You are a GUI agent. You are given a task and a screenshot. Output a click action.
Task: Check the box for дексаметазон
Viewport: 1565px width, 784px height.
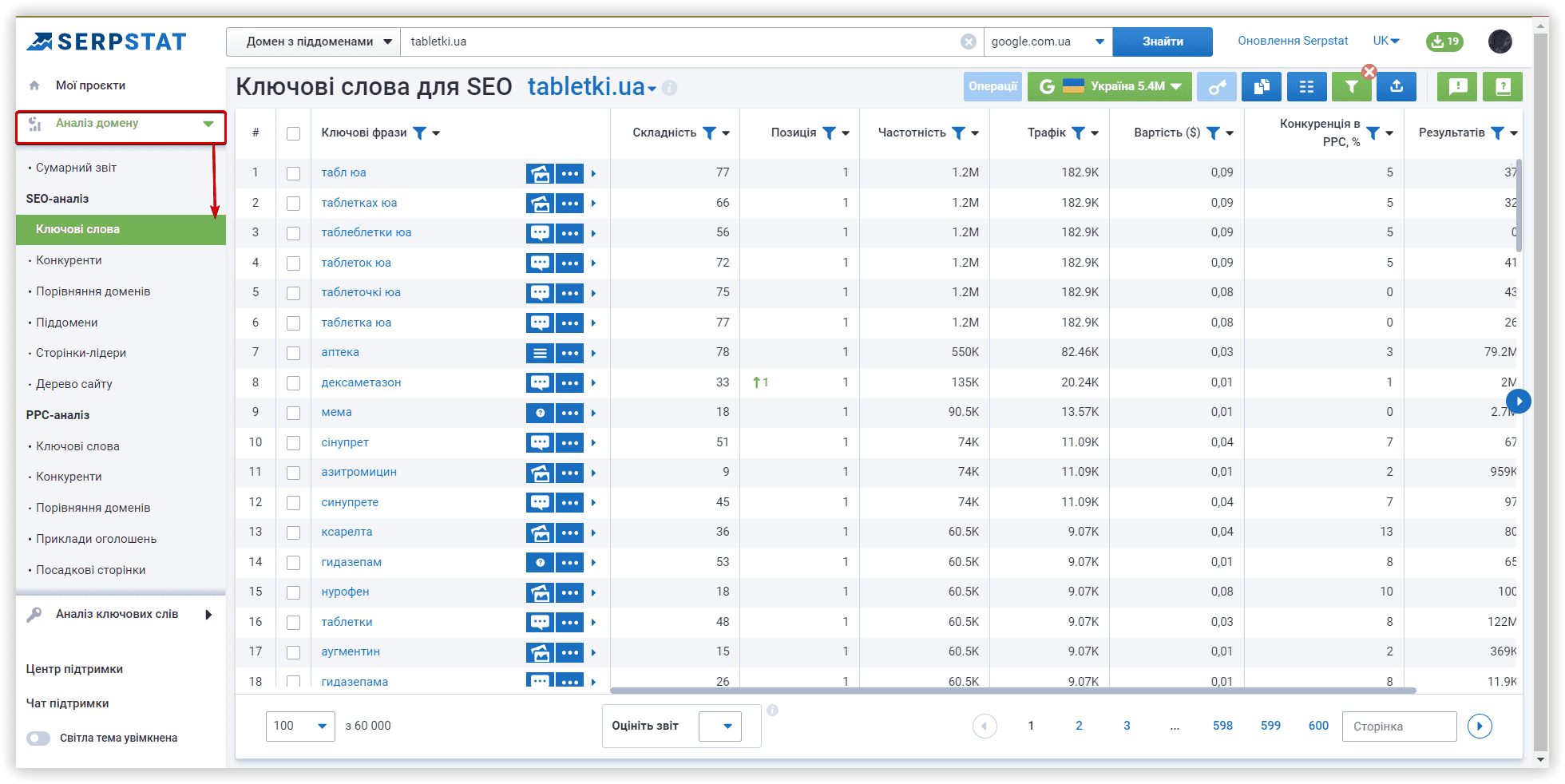point(294,383)
